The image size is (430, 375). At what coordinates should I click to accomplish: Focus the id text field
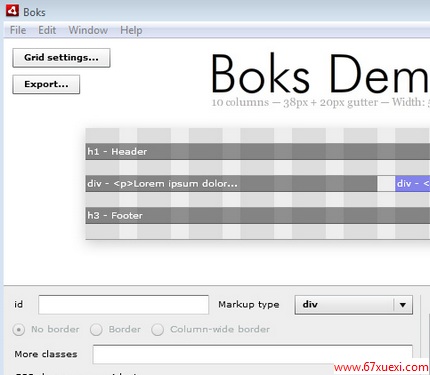click(x=123, y=305)
